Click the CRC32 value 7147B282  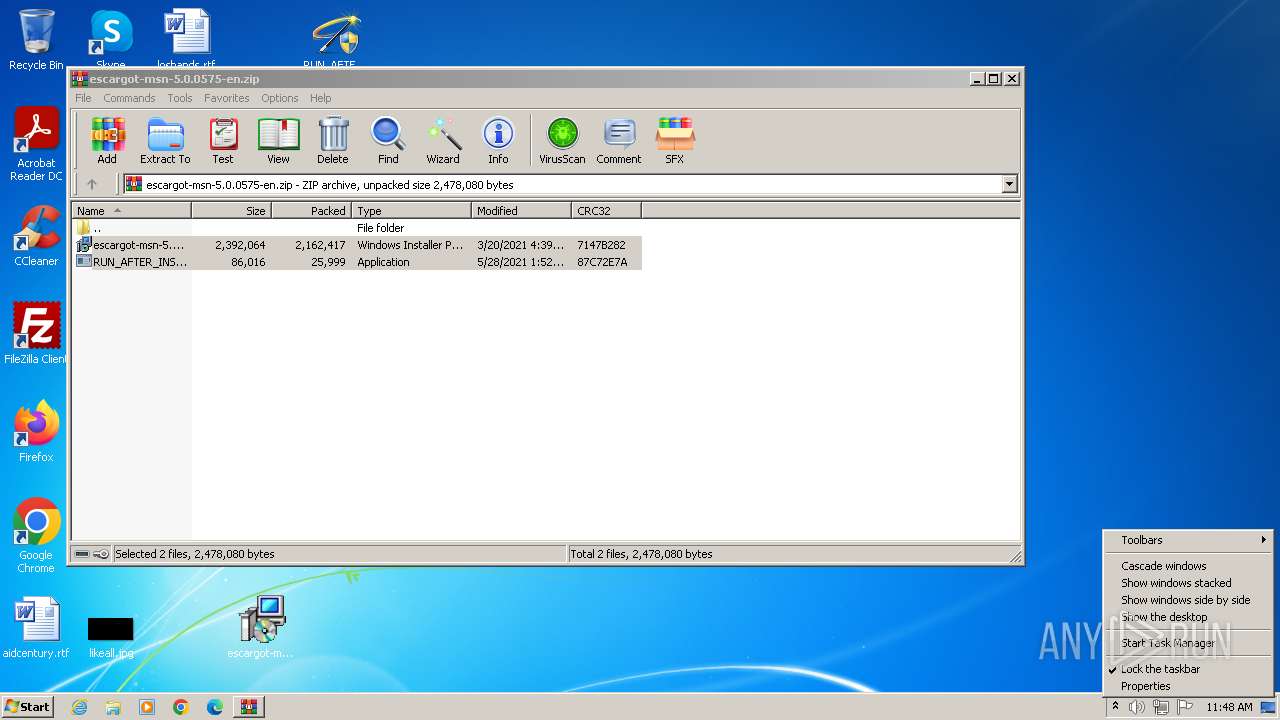click(x=601, y=245)
